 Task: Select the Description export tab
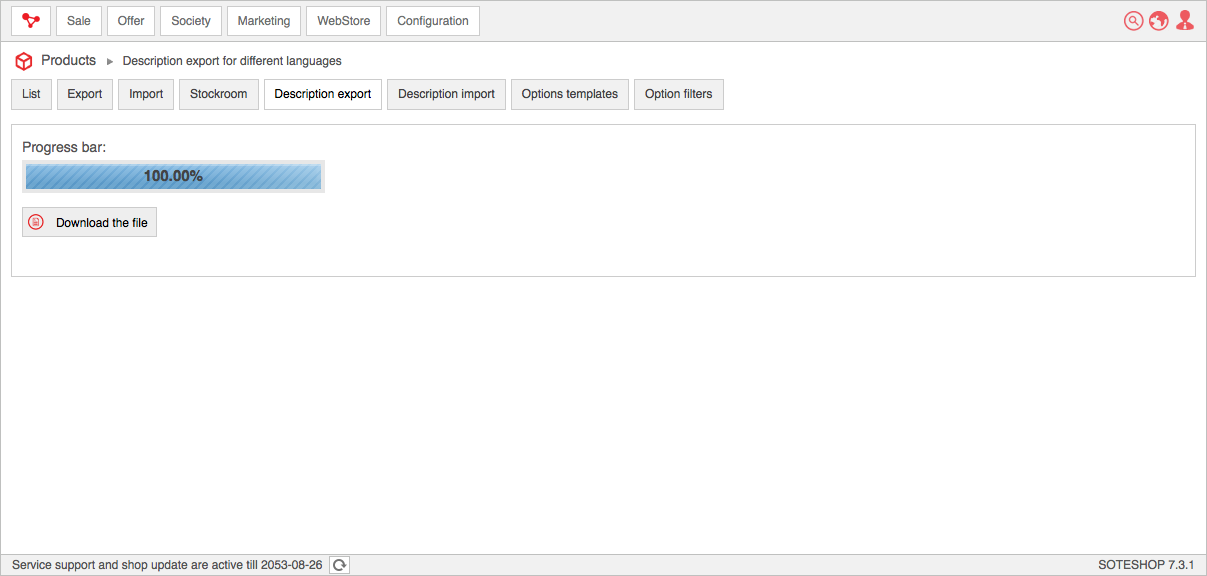click(323, 94)
